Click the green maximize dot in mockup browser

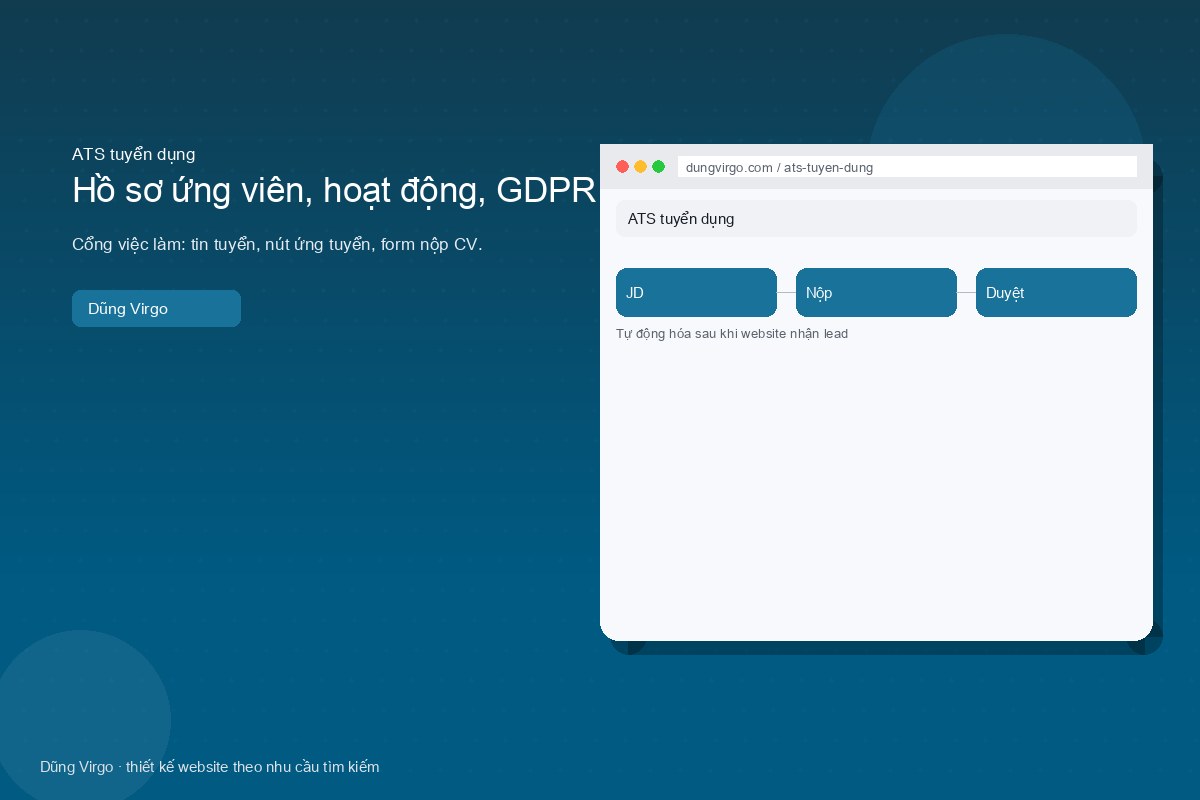[658, 167]
